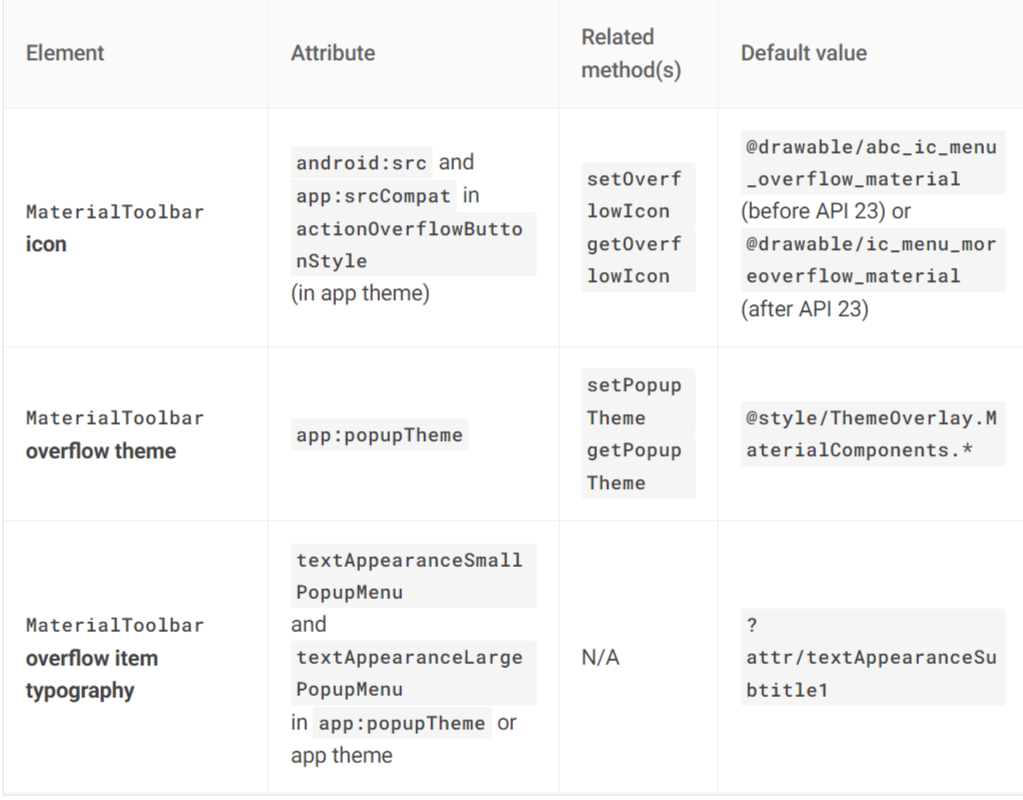Click the bold "overflow theme" element label
1023x800 pixels.
100,451
